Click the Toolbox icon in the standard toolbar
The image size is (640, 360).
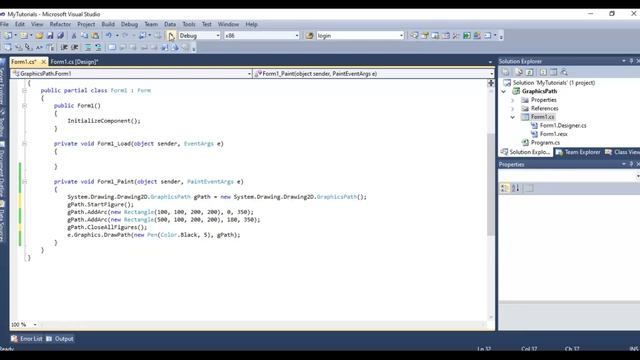[456, 36]
